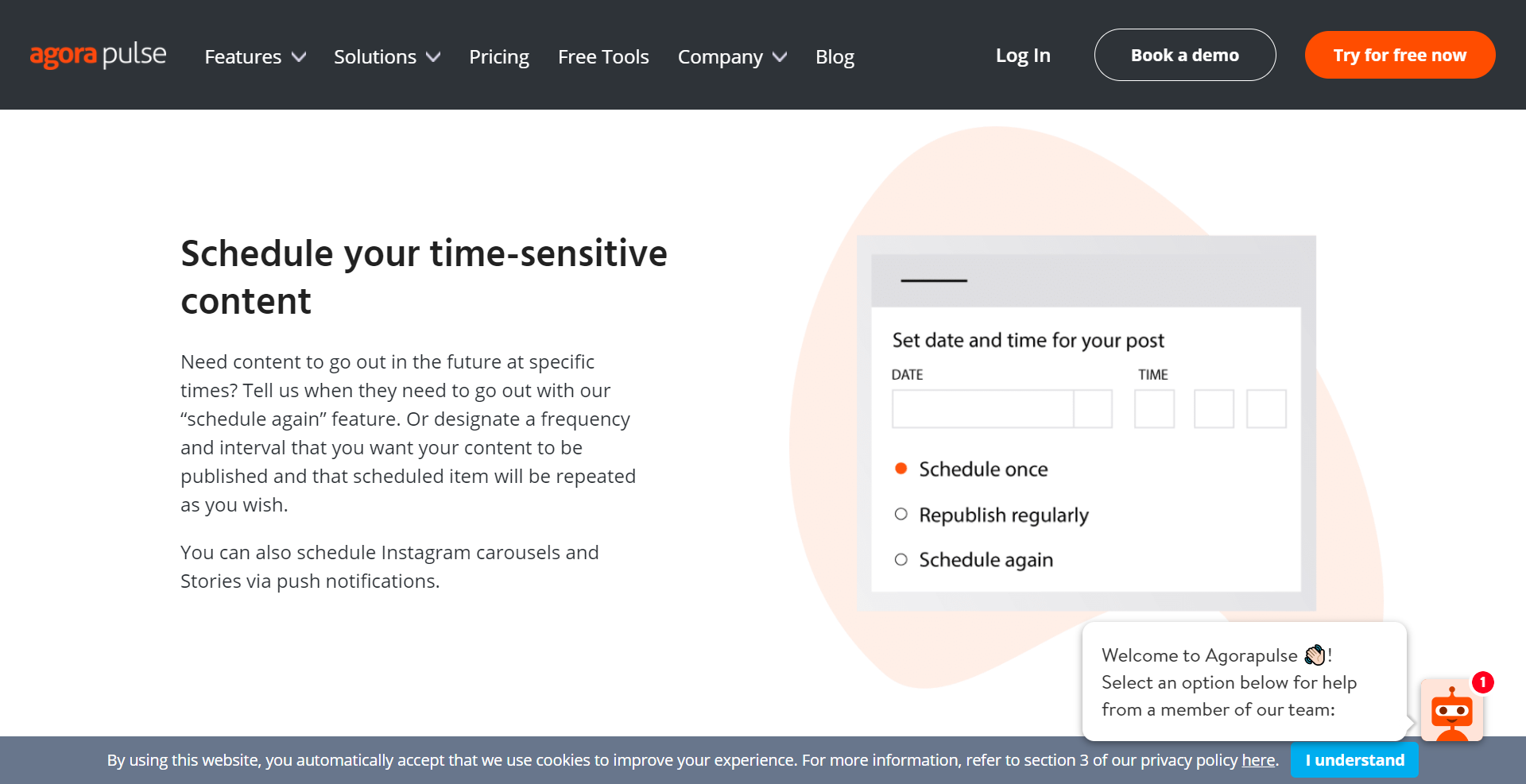Expand the Solutions dropdown menu
Screen dimensions: 1526x784
[x=387, y=57]
